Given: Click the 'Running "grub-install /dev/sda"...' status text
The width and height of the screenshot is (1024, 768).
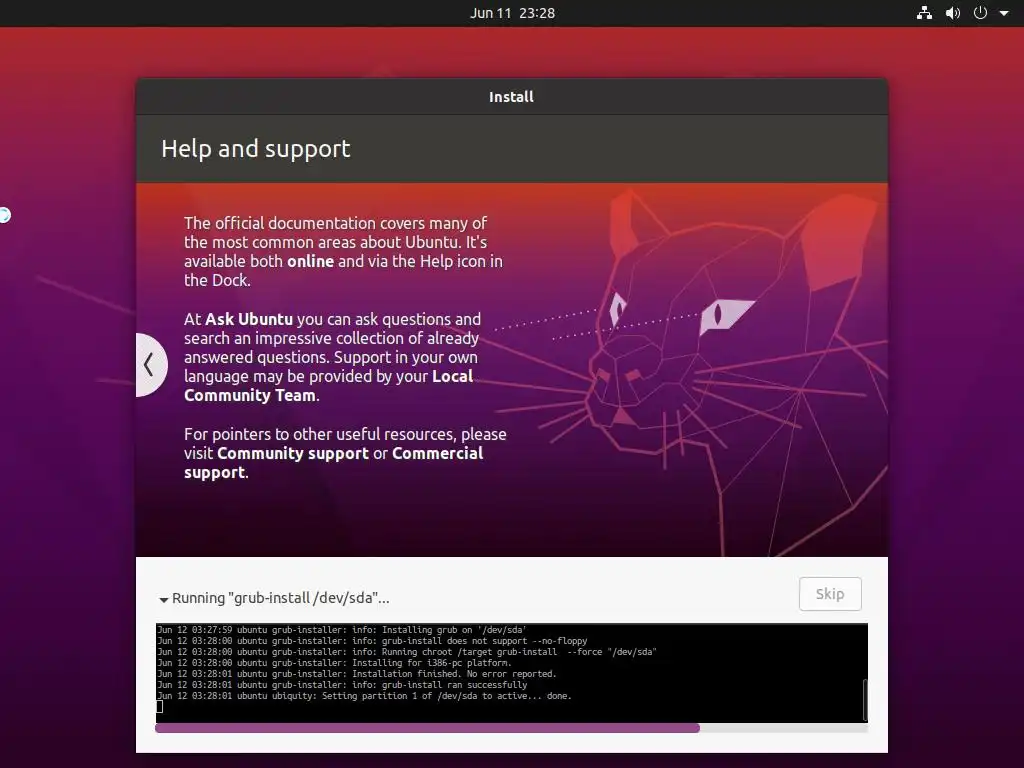Looking at the screenshot, I should (281, 598).
